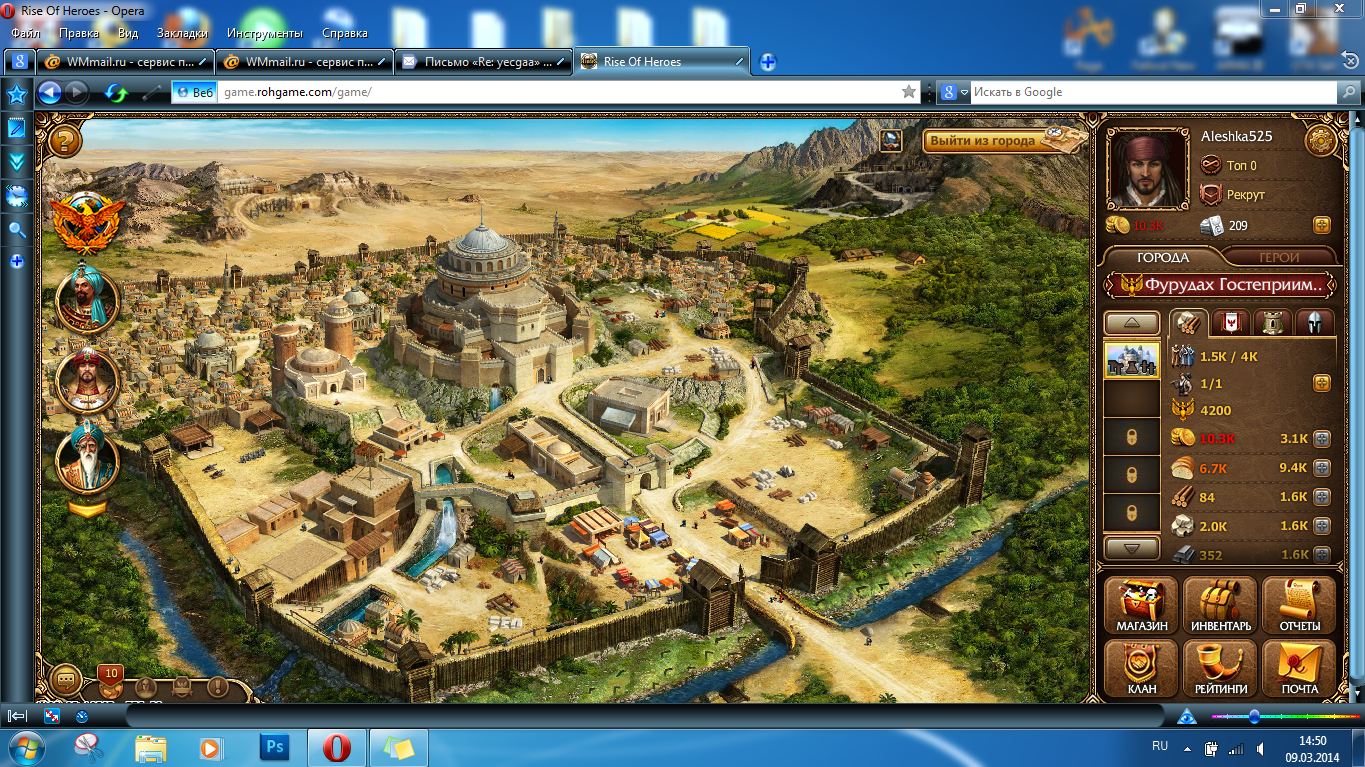Select the white-bearded hero portrait

[x=88, y=458]
